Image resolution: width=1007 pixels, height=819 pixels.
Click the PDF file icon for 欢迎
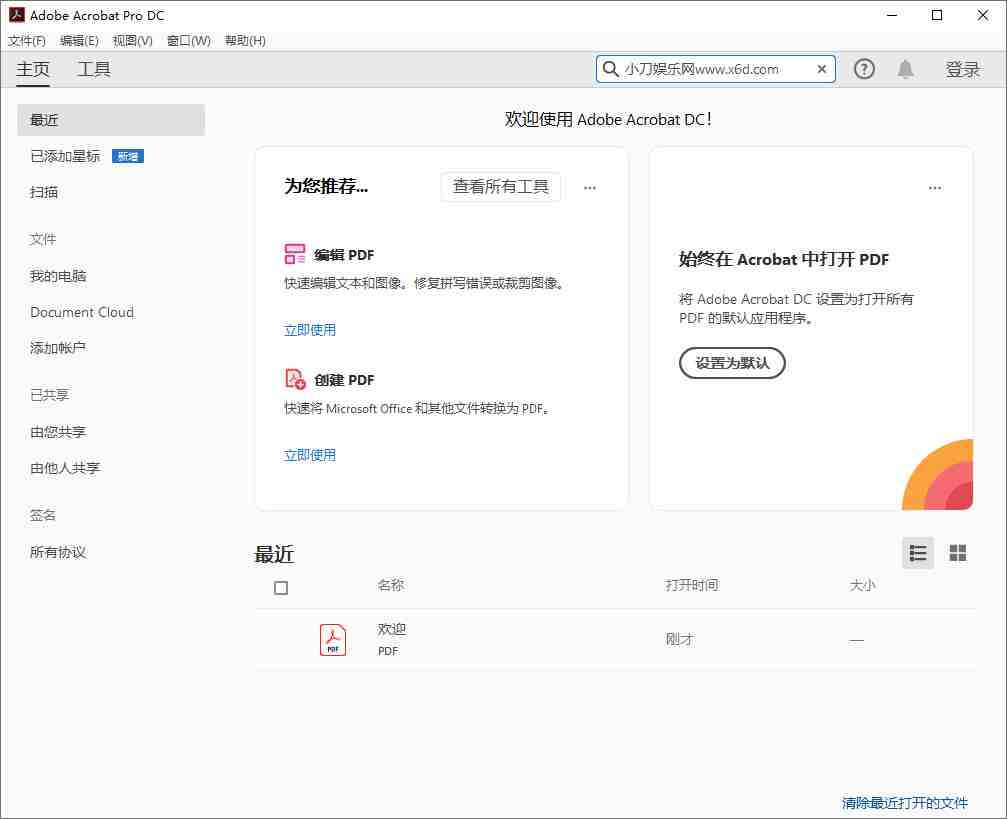click(x=333, y=640)
